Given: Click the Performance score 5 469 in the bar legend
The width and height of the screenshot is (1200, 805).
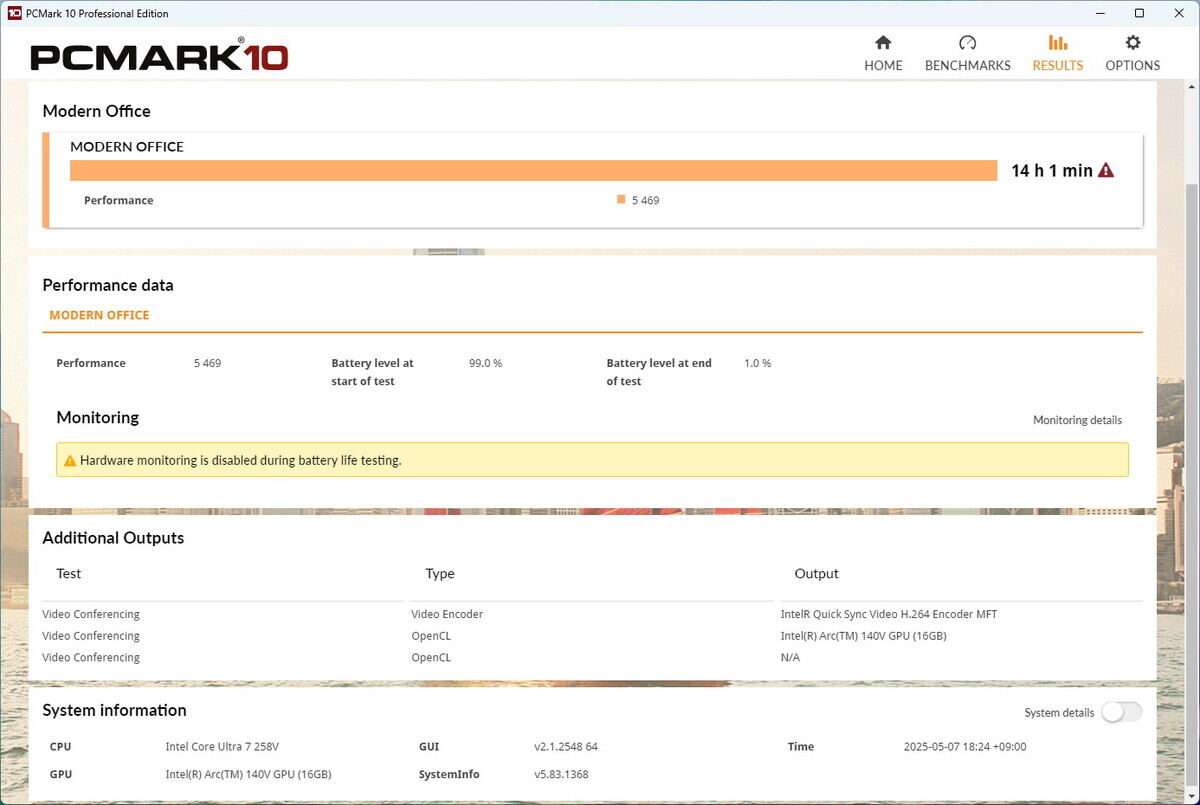Looking at the screenshot, I should coord(645,200).
